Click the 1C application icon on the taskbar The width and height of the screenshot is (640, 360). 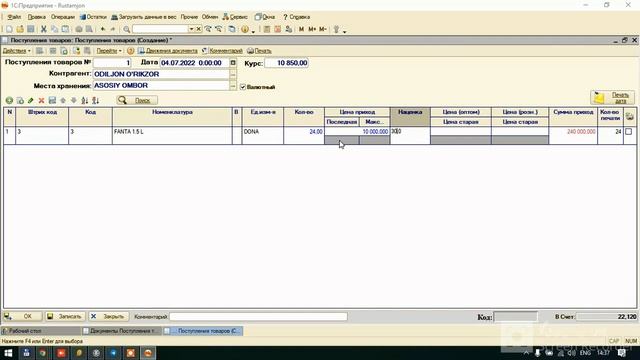(x=148, y=353)
